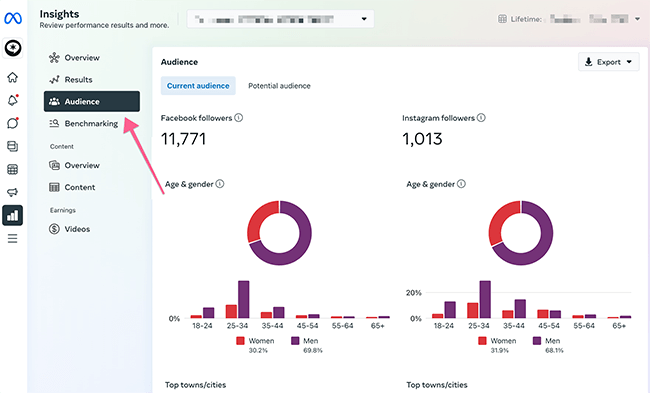650x393 pixels.
Task: Click Women legend swatch in Instagram chart
Action: pyautogui.click(x=482, y=341)
